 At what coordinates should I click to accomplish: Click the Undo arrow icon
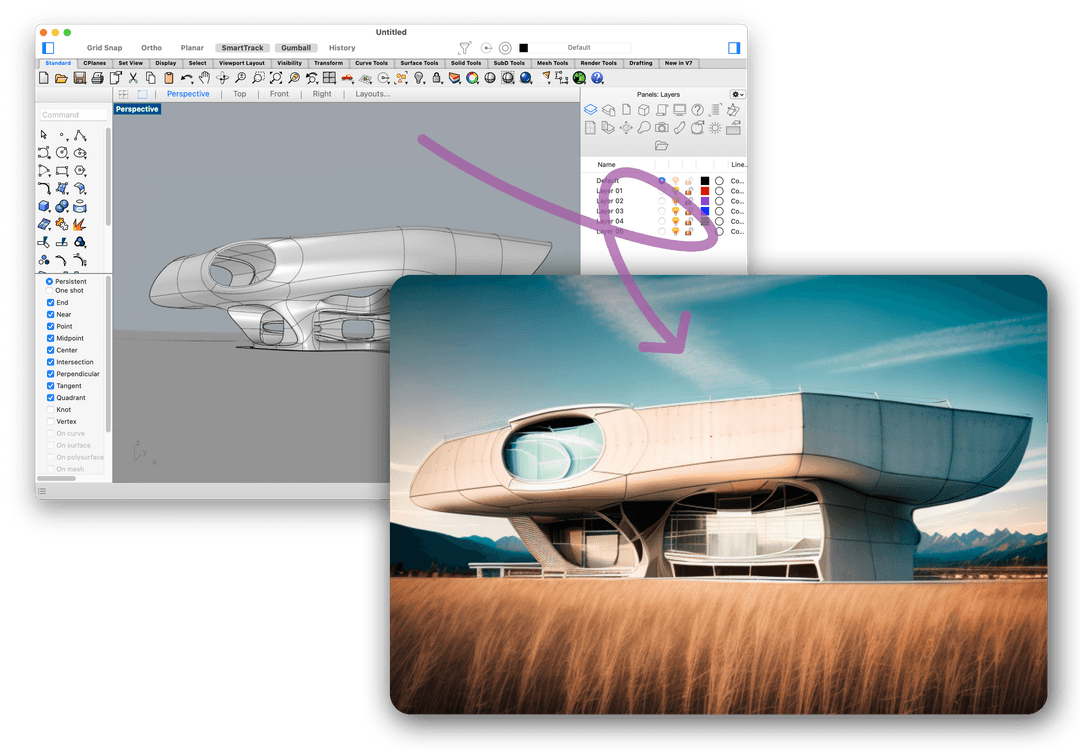186,78
